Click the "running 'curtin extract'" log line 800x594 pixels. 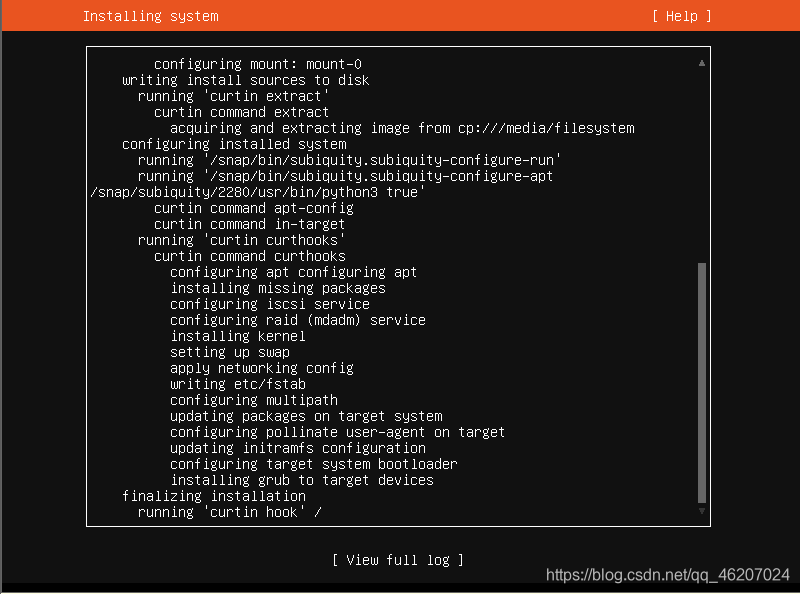coord(233,96)
